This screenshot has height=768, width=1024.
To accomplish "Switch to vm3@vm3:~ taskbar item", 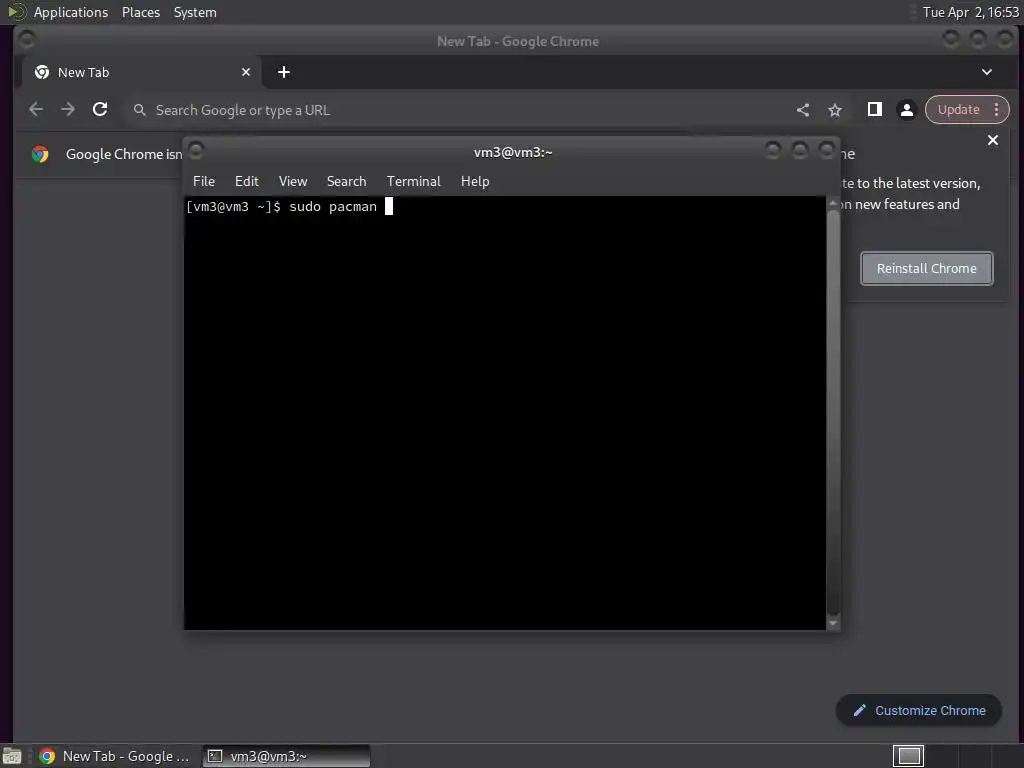I will pos(286,756).
